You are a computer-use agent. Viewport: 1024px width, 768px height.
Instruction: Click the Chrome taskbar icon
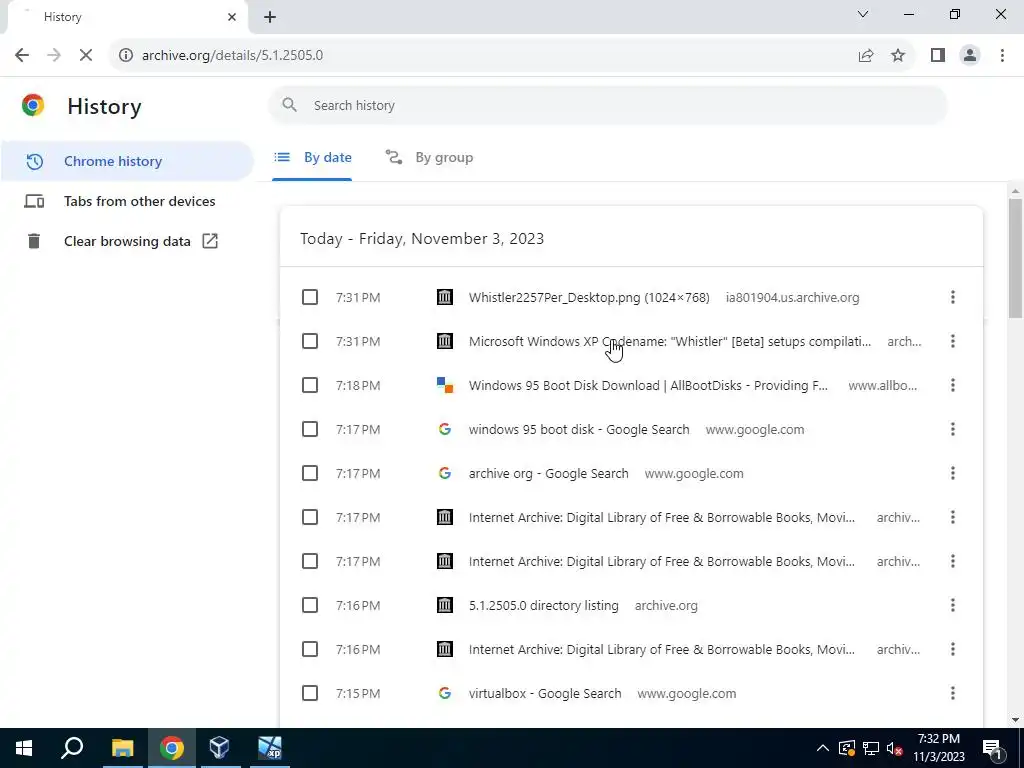[172, 748]
